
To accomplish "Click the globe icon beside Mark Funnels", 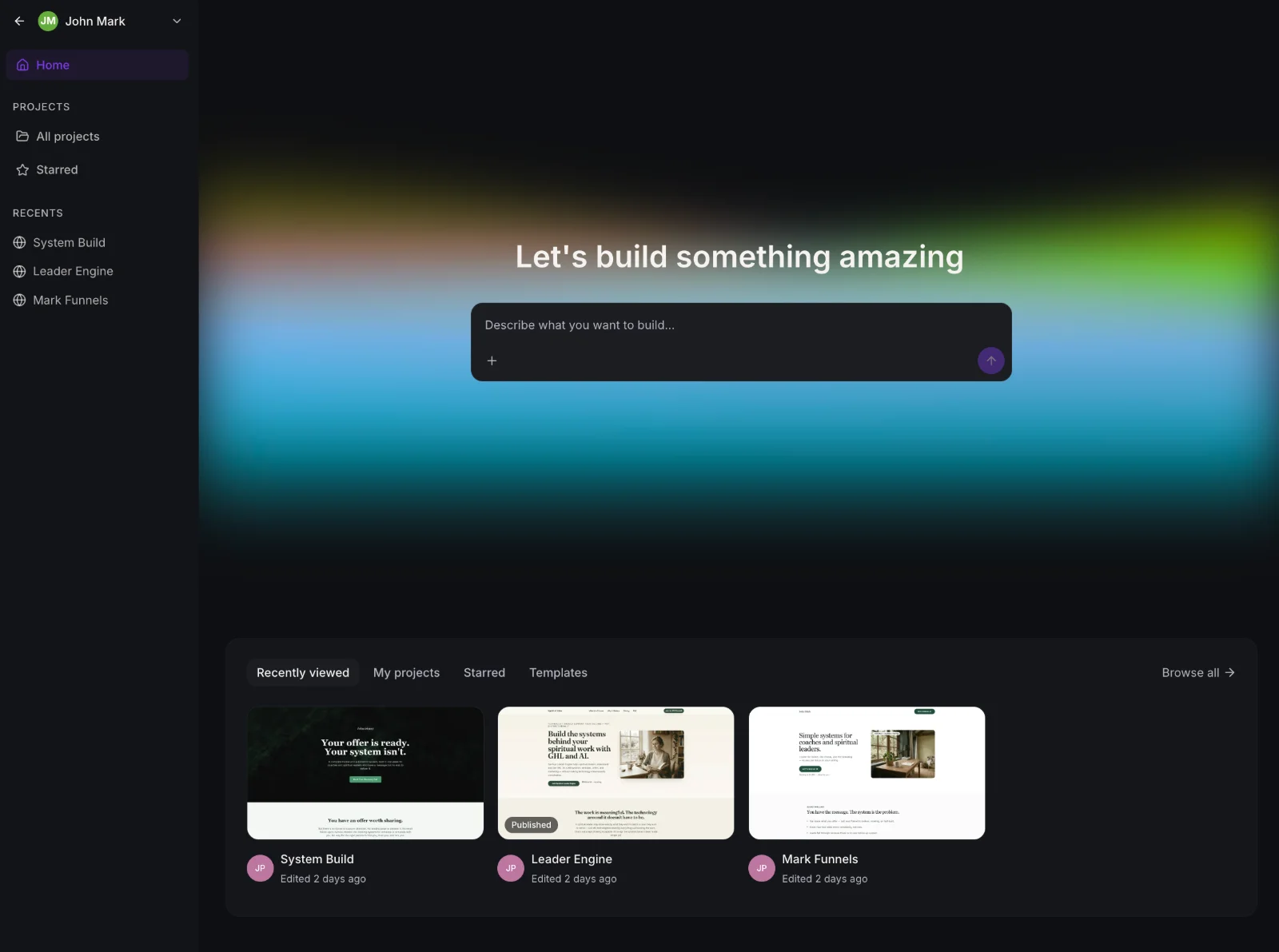I will (x=20, y=300).
